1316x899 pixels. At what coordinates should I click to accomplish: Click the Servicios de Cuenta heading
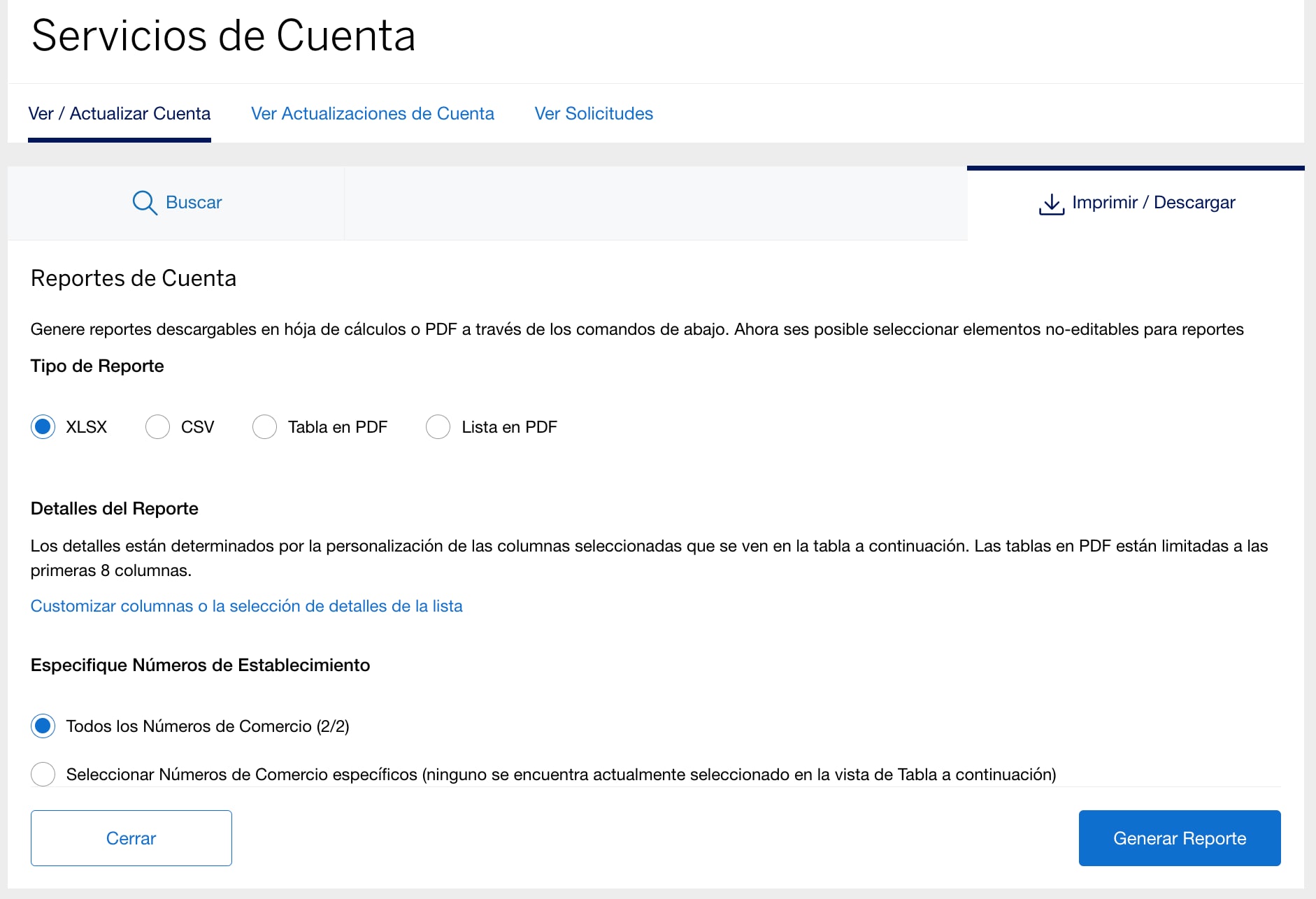click(x=223, y=35)
